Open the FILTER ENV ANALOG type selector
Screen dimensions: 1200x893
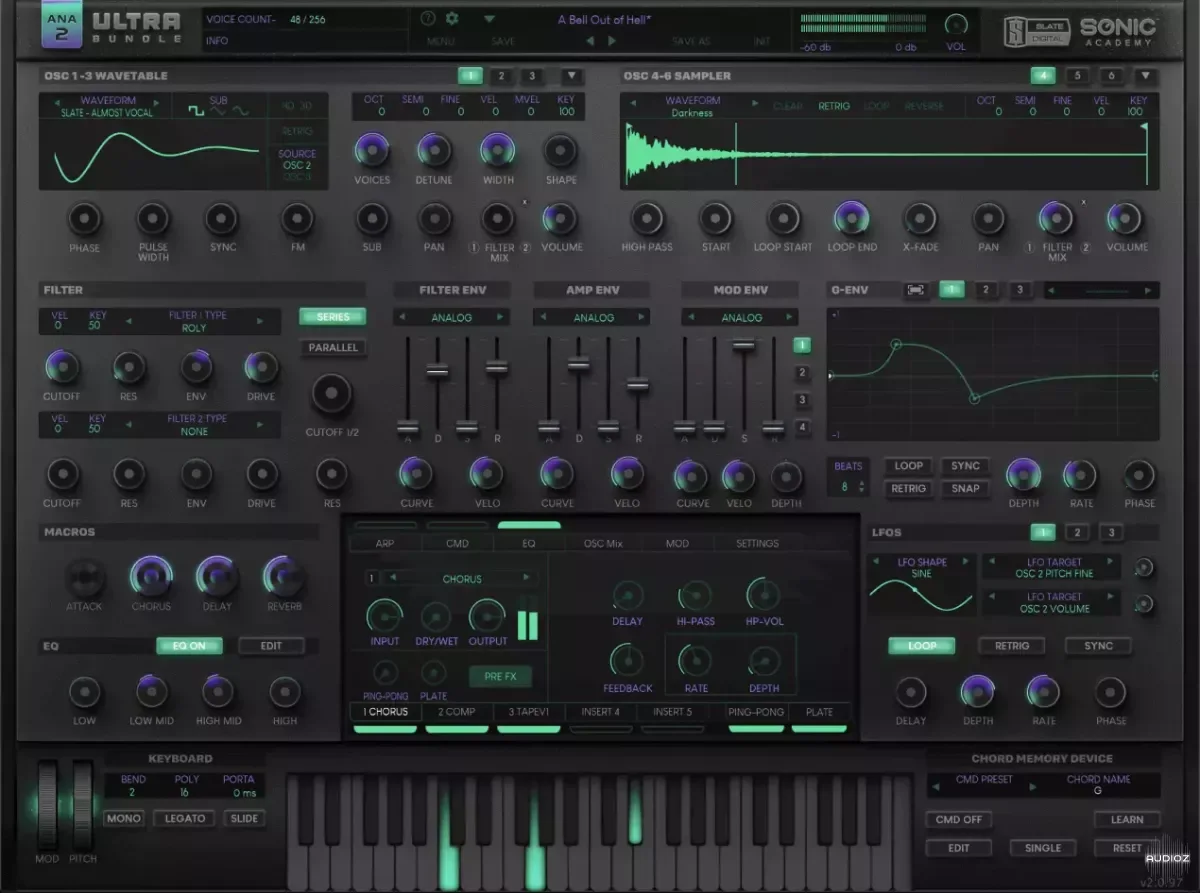pyautogui.click(x=451, y=318)
